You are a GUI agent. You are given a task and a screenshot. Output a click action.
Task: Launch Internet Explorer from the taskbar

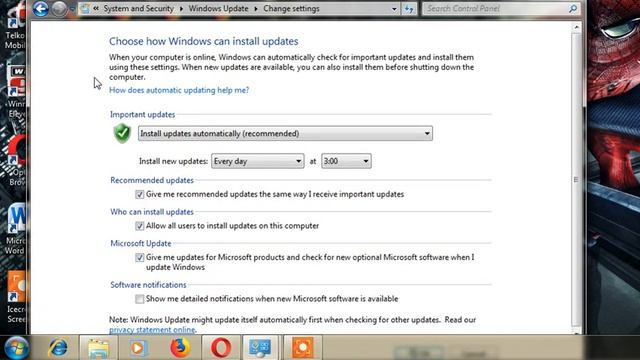click(58, 348)
